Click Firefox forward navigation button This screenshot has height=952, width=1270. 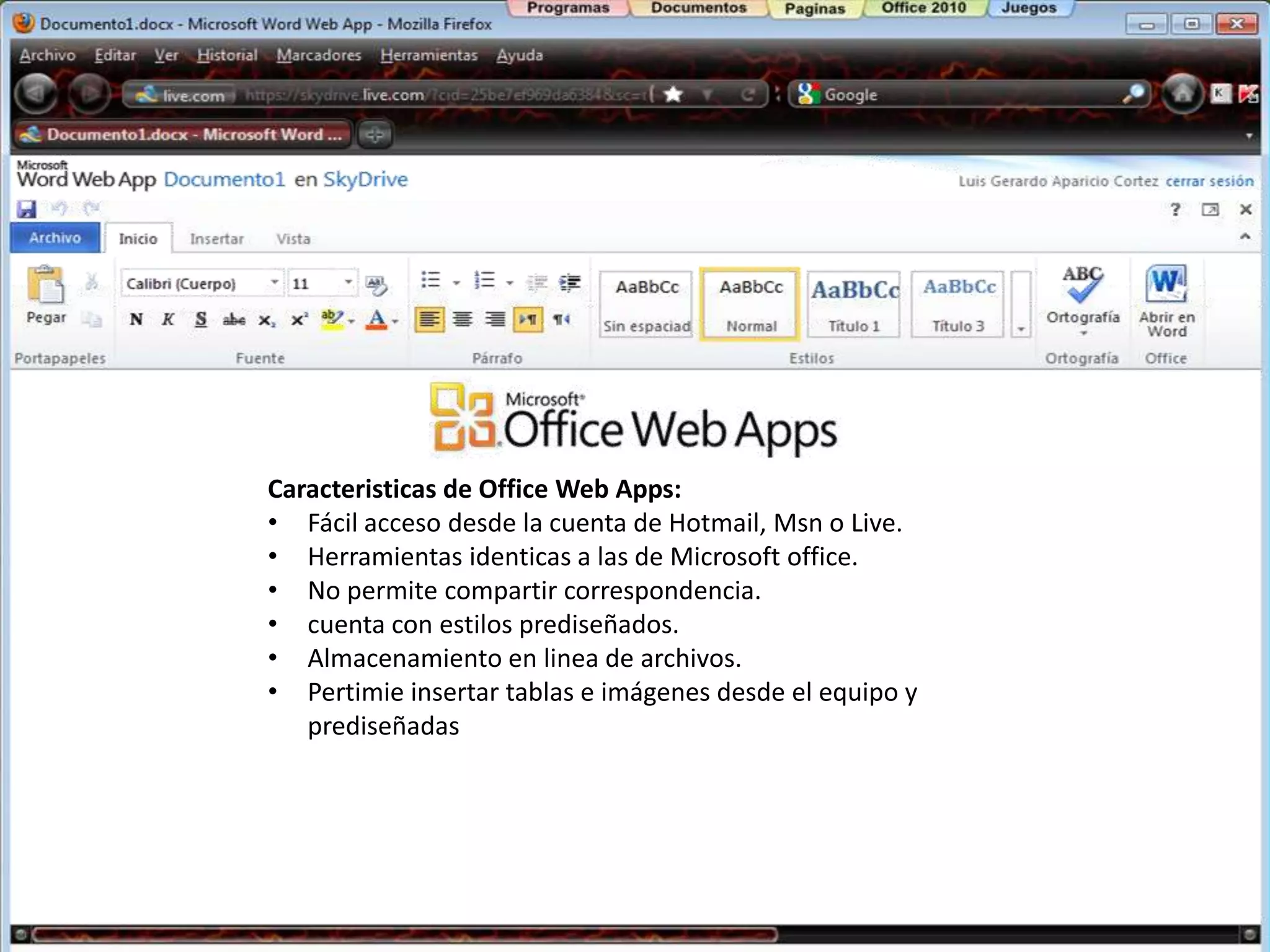pos(89,94)
